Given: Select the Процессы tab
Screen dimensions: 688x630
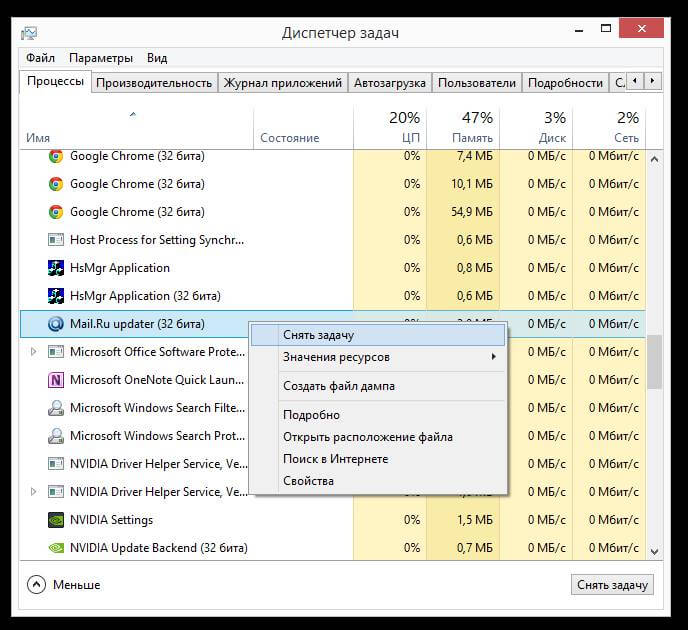Looking at the screenshot, I should (55, 82).
